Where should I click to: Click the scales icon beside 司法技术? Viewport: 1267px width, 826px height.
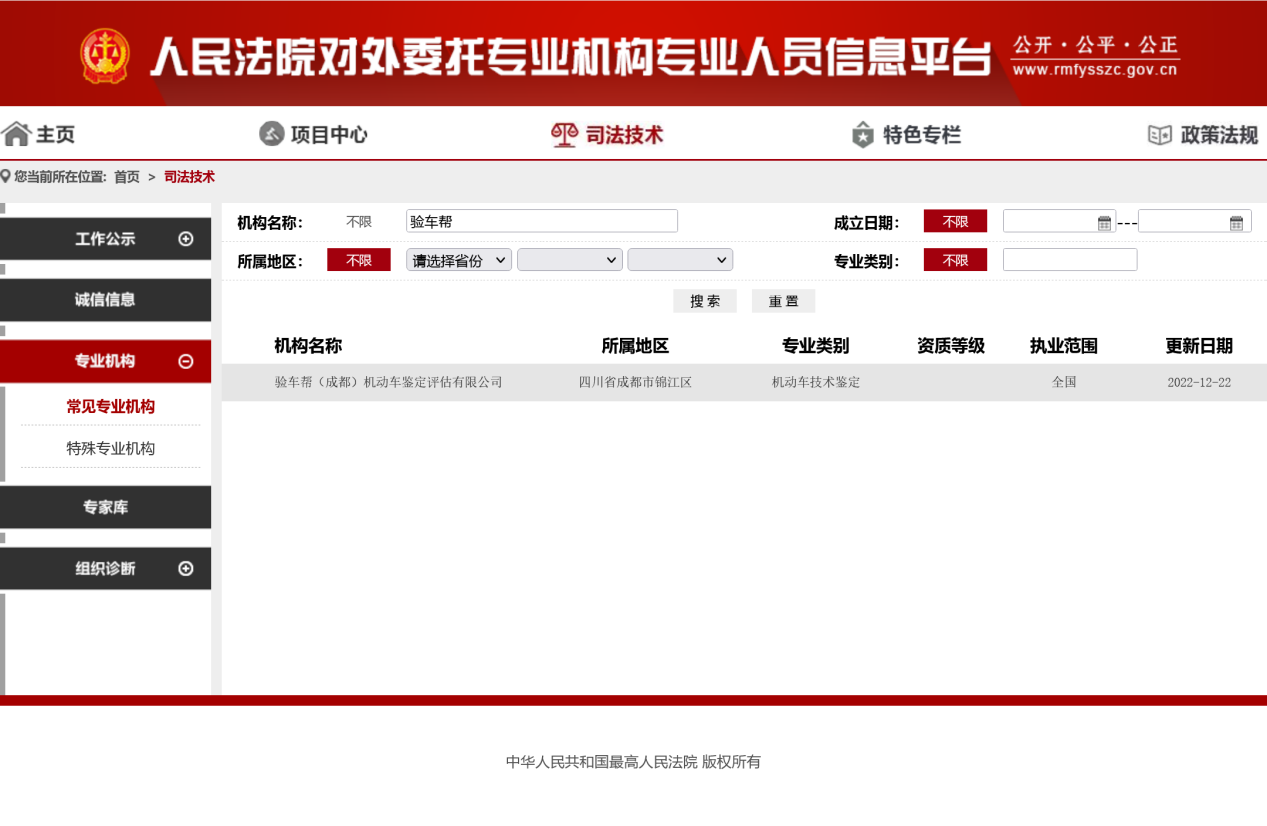pos(565,134)
